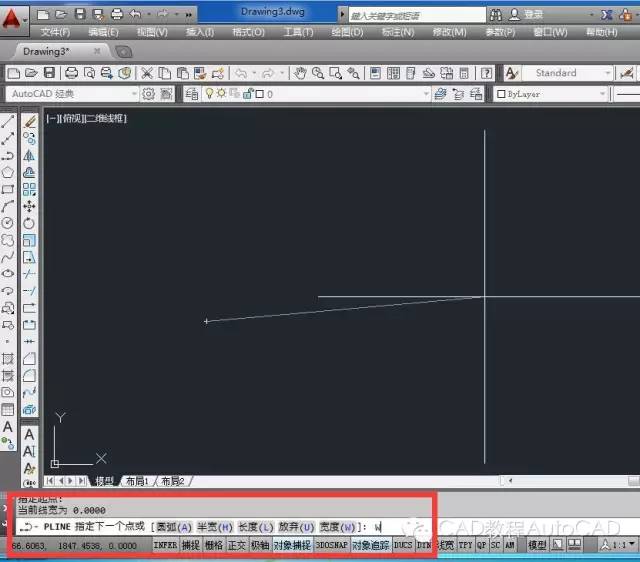
Task: Select the Offset modify tool
Action: click(29, 172)
